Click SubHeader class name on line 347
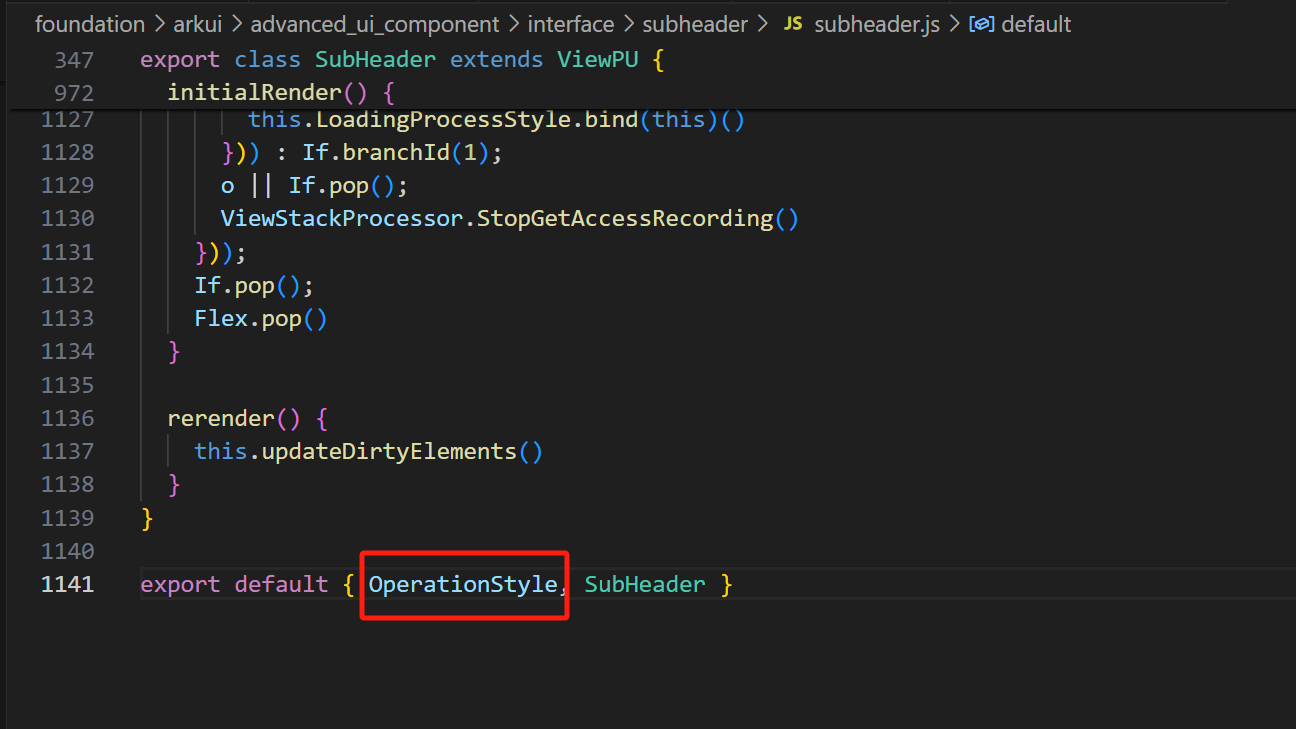The width and height of the screenshot is (1296, 729). [x=375, y=60]
